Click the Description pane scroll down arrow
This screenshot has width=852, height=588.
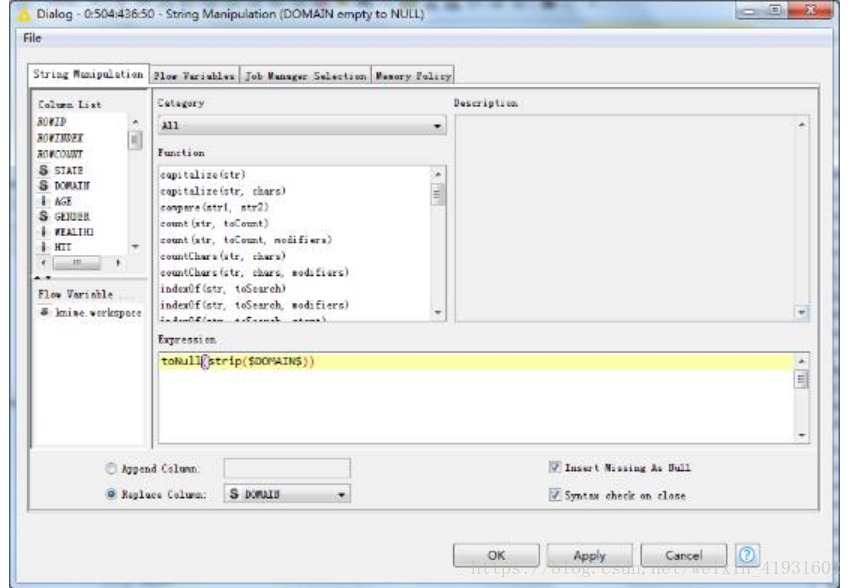coord(801,312)
